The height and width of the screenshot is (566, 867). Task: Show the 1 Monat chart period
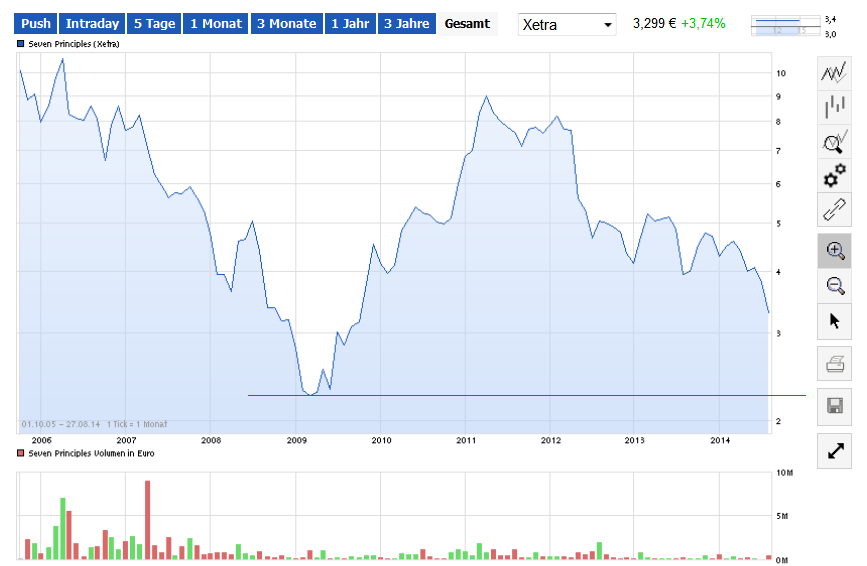(x=215, y=23)
